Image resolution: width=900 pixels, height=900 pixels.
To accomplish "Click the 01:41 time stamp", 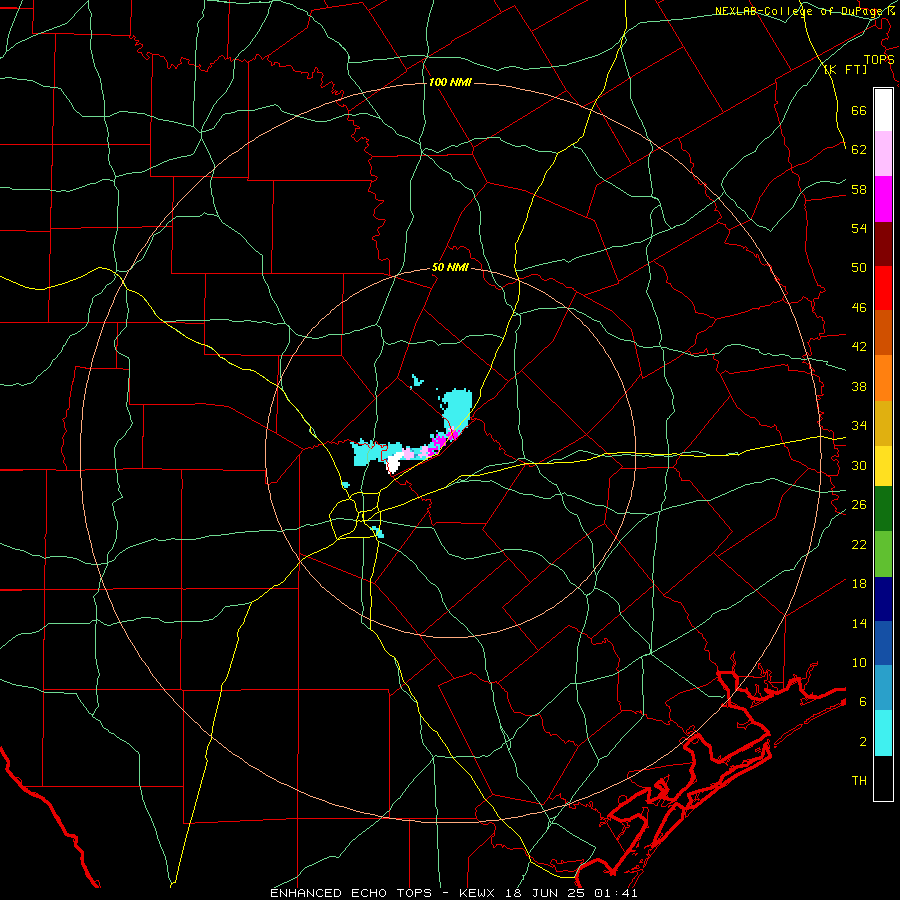I will (x=614, y=893).
